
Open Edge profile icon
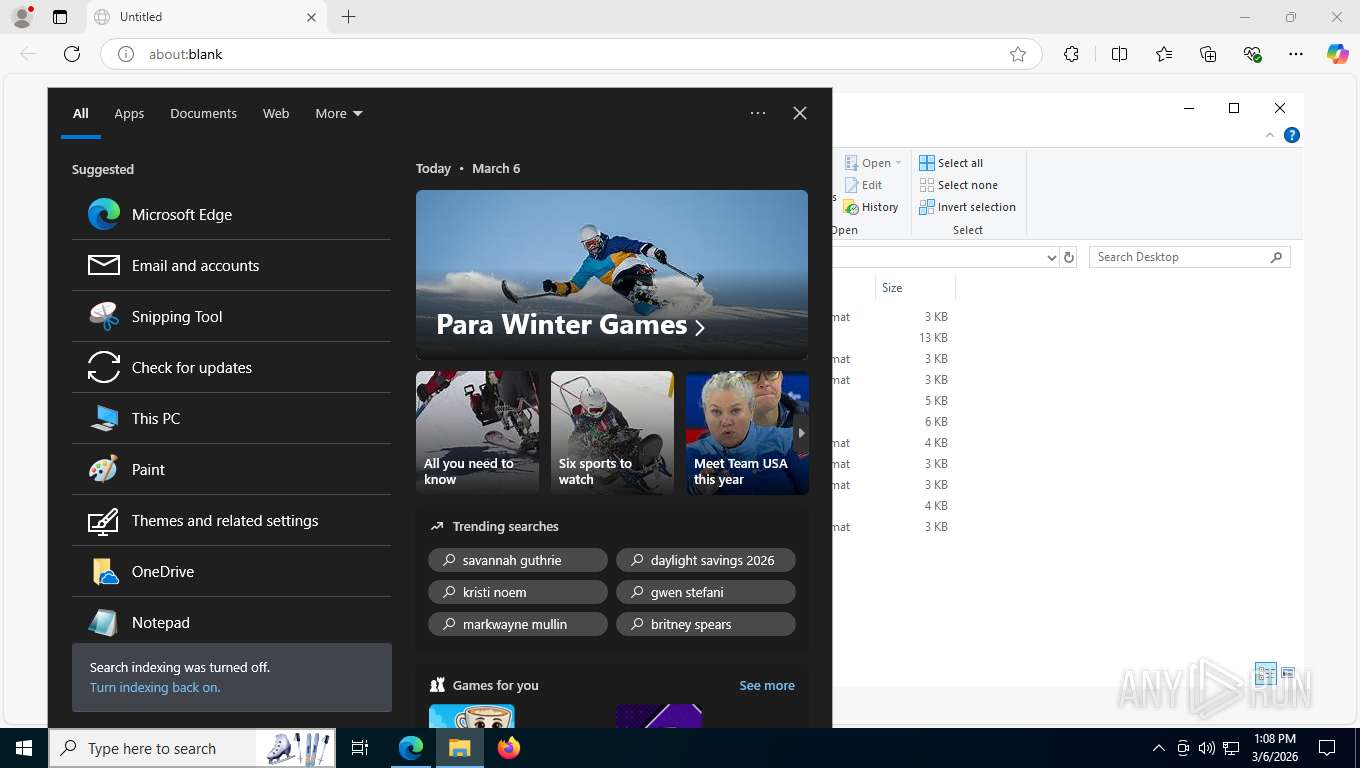(x=22, y=17)
